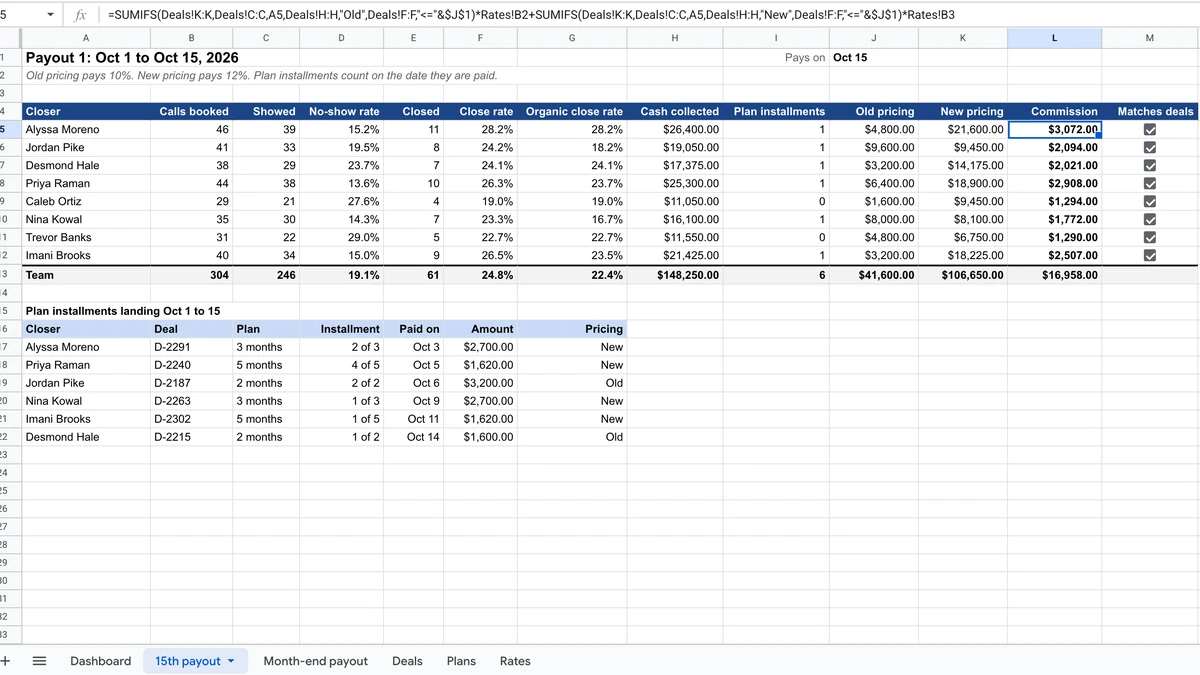Viewport: 1200px width, 675px height.
Task: Click Alyssa Moreno in the Closer summary table
Action: (x=86, y=130)
